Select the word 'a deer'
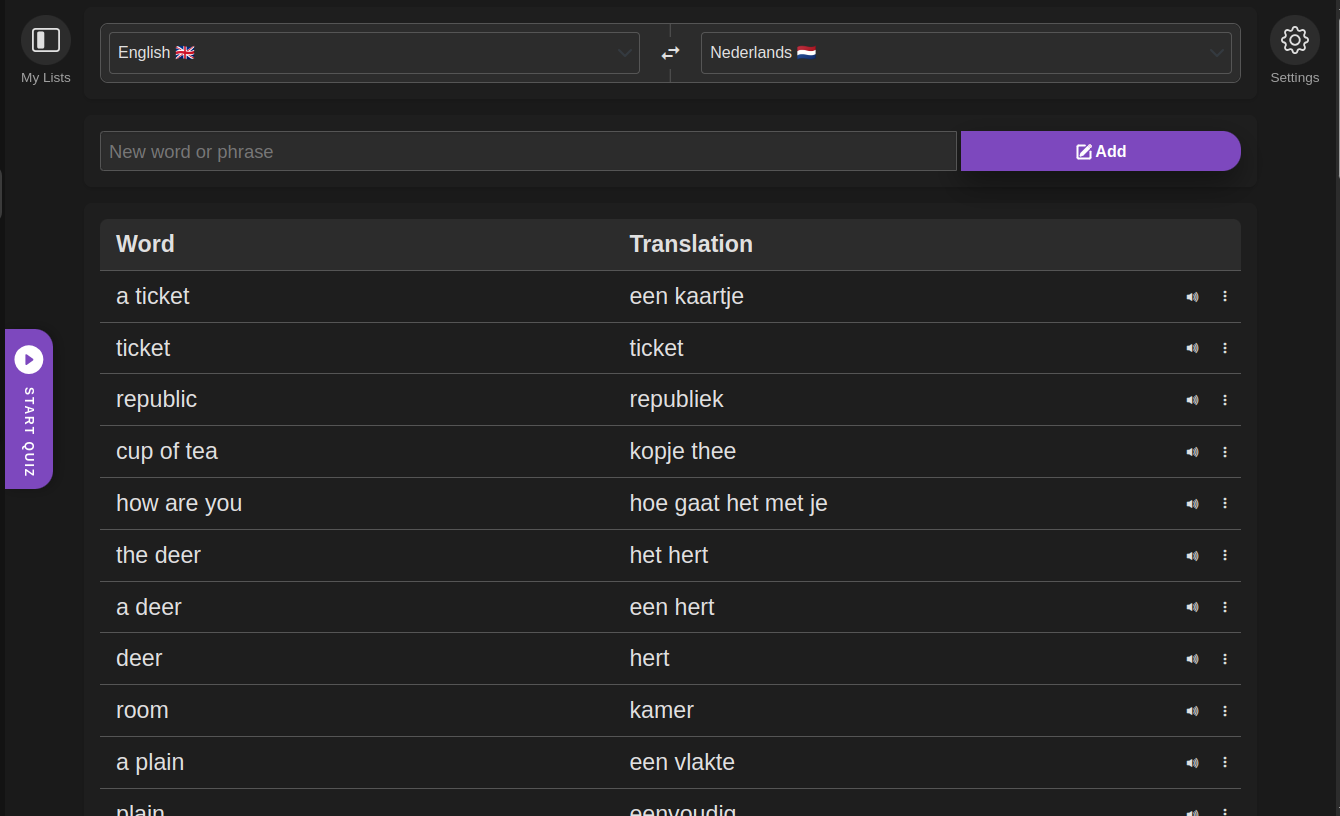The height and width of the screenshot is (816, 1340). point(149,607)
